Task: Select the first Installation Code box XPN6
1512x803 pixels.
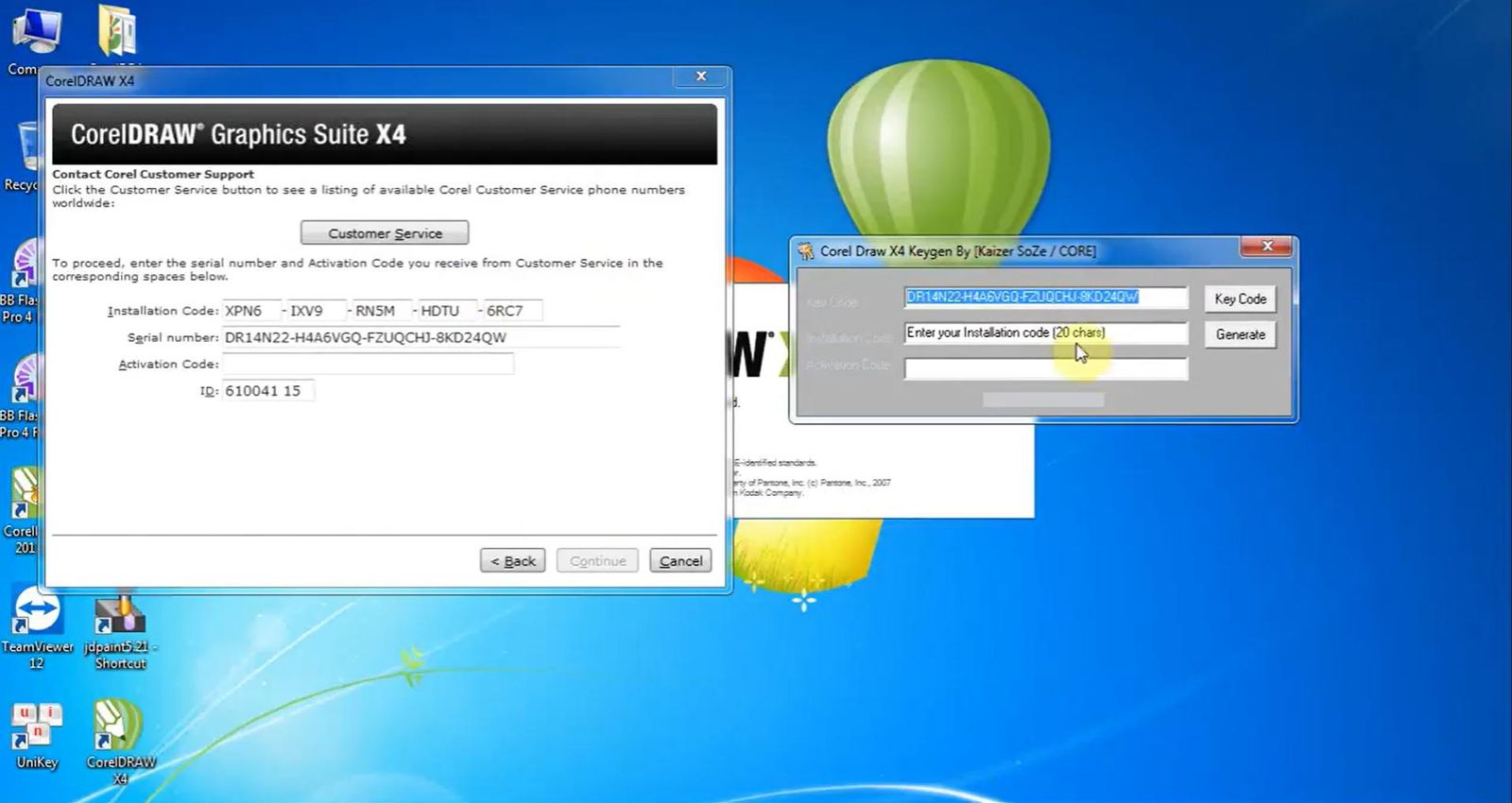Action: tap(251, 311)
